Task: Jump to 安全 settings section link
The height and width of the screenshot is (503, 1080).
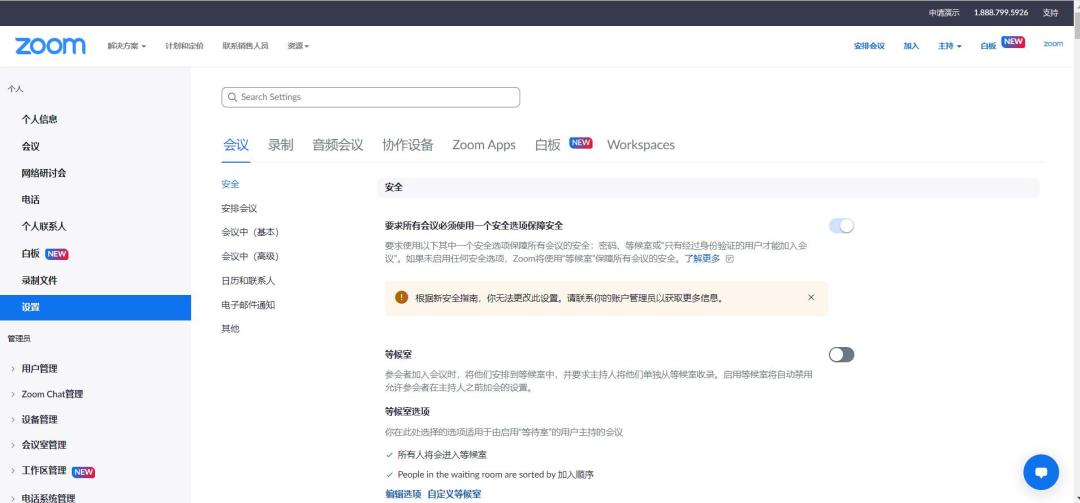Action: (231, 184)
